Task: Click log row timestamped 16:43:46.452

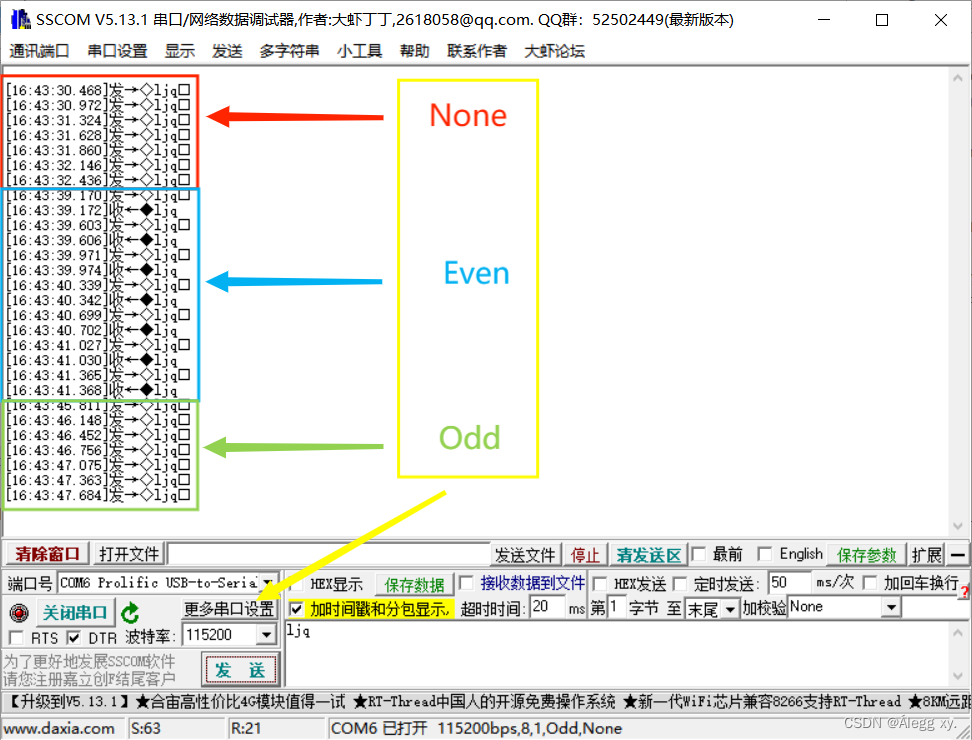Action: 98,436
